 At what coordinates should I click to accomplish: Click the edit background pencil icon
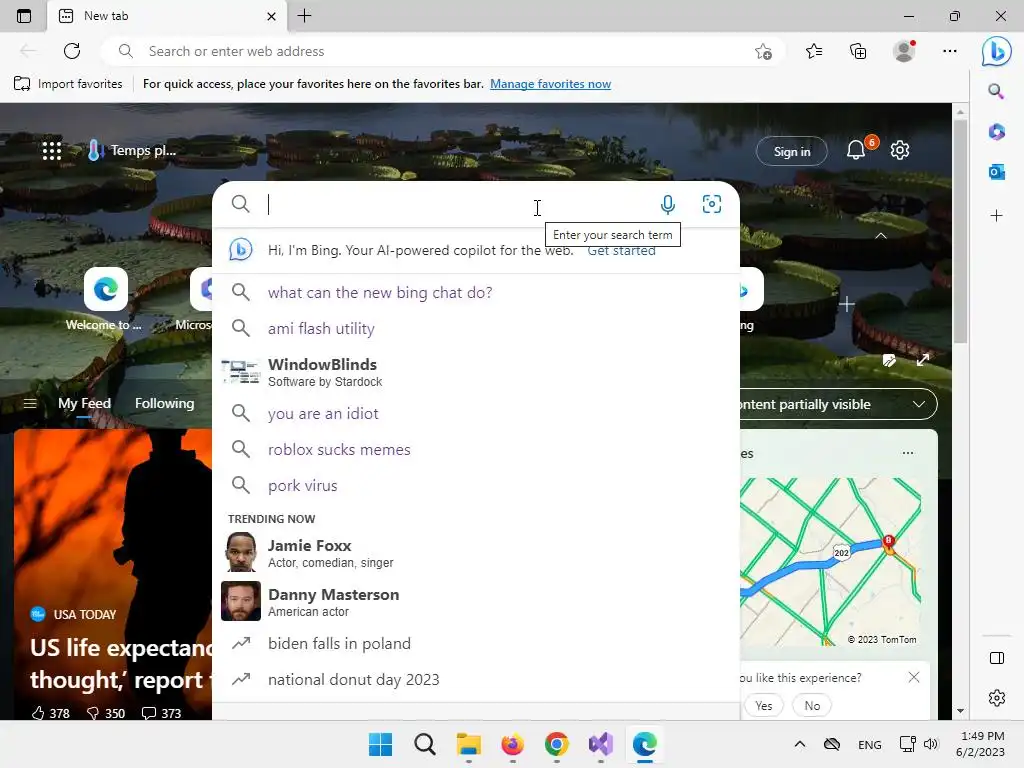point(889,360)
